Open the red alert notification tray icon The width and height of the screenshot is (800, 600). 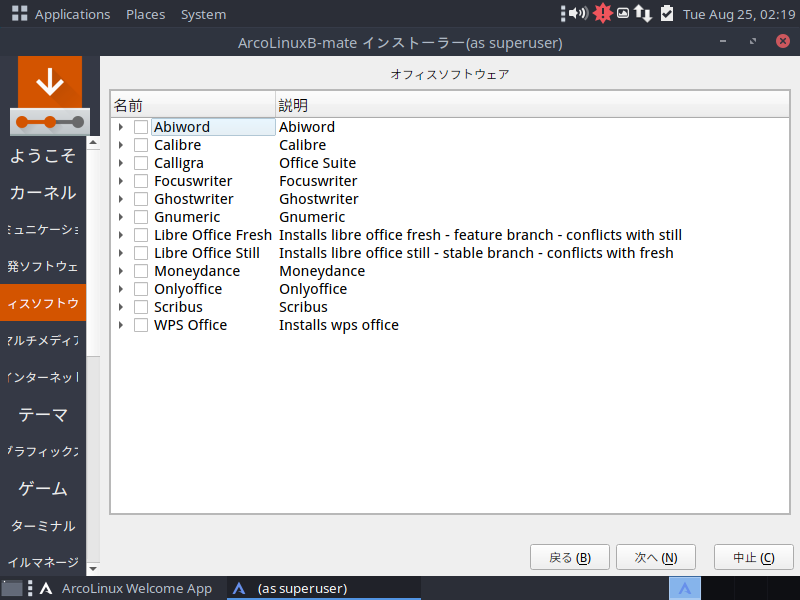tap(603, 13)
